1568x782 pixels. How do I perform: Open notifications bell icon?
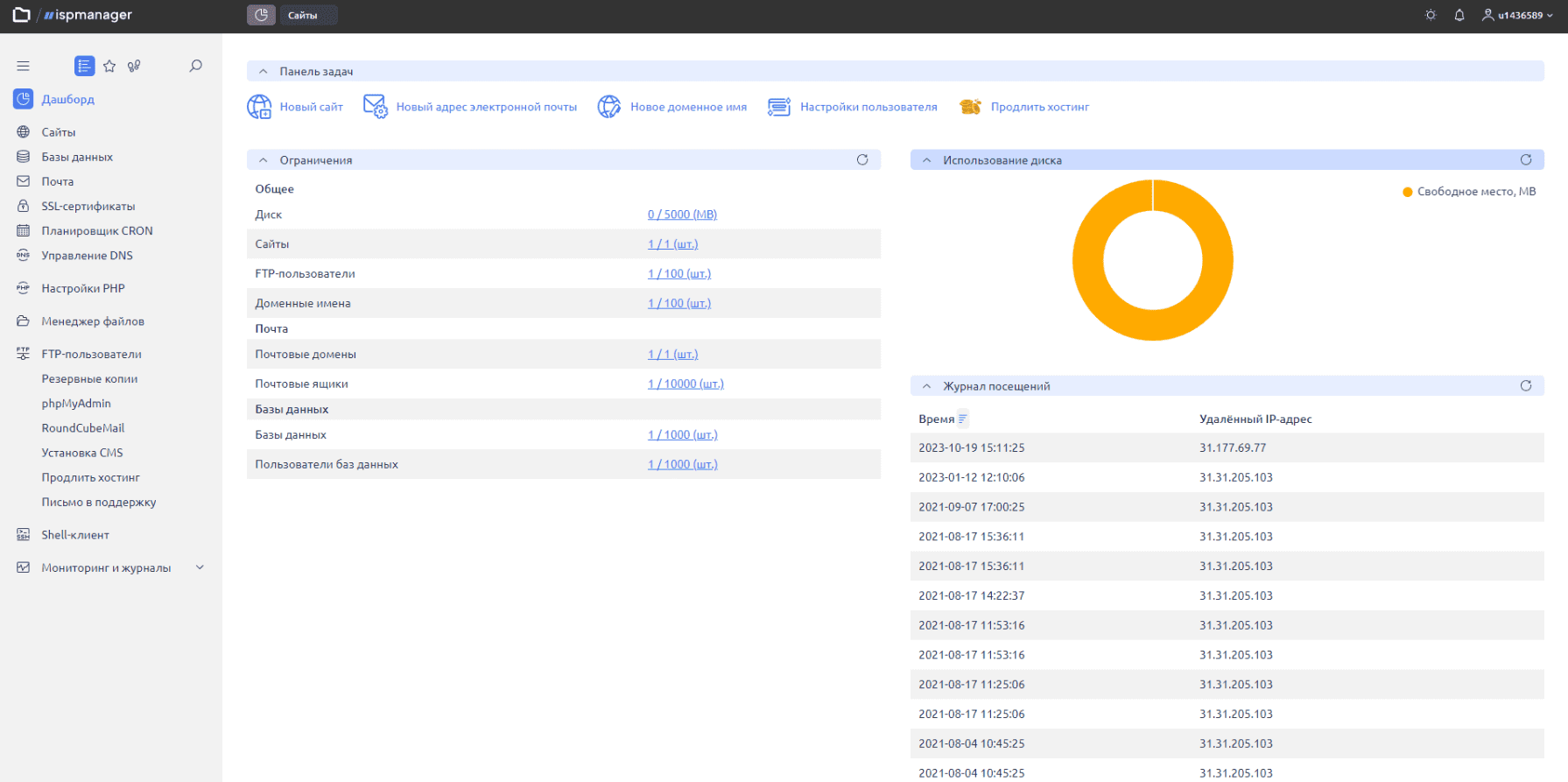click(x=1459, y=15)
